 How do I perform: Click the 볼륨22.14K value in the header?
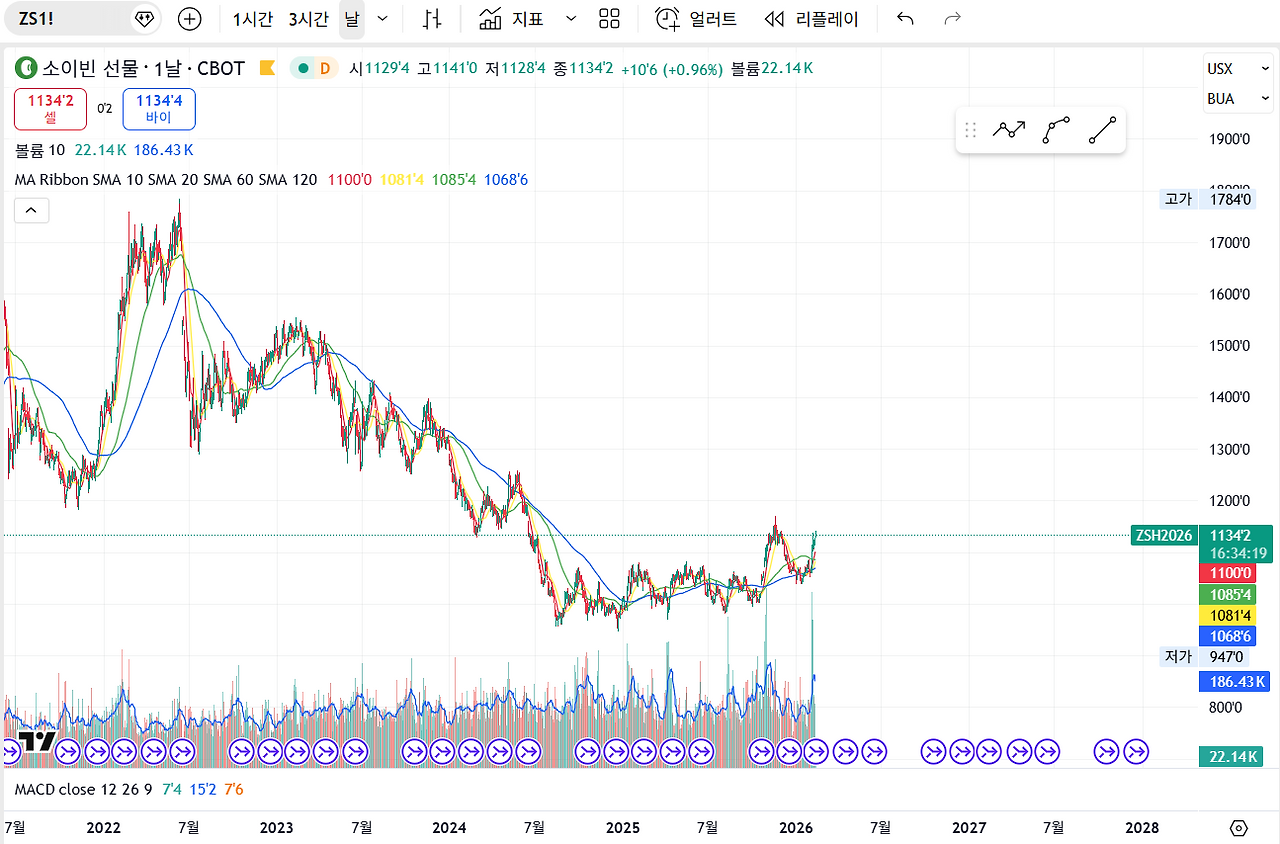[772, 69]
